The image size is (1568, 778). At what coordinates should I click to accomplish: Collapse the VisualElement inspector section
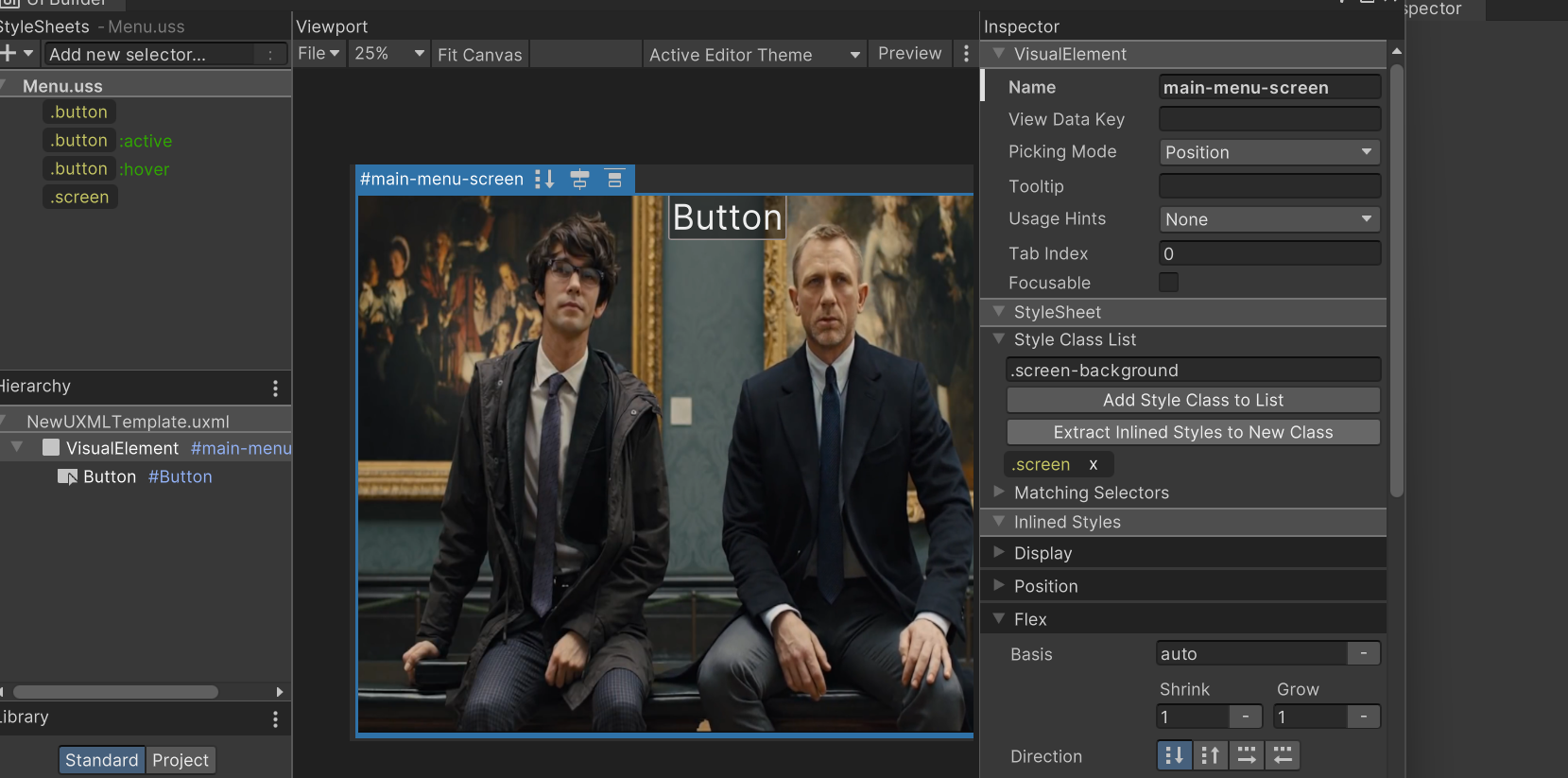999,54
